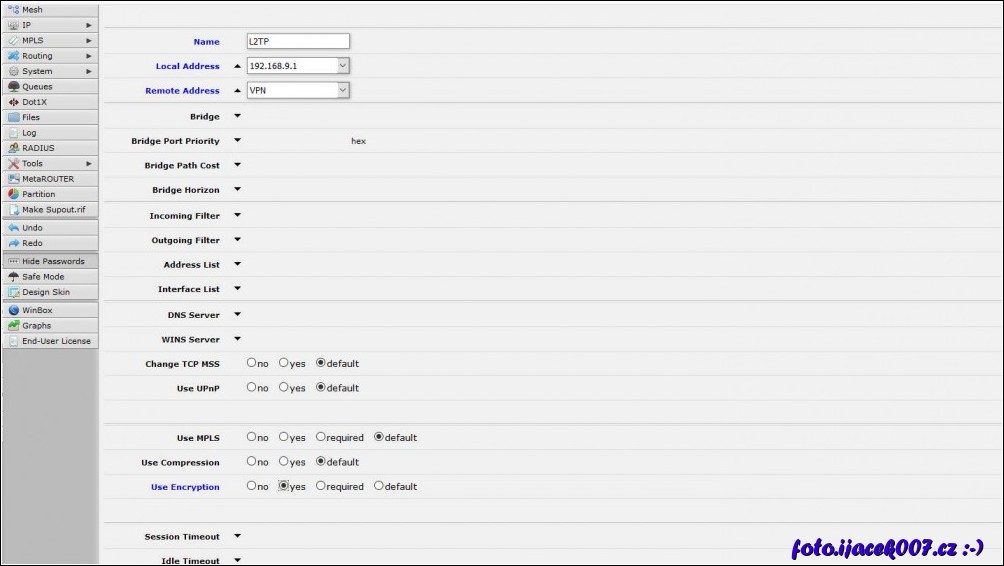
Task: Click the Hide Passwords button
Action: (x=50, y=261)
